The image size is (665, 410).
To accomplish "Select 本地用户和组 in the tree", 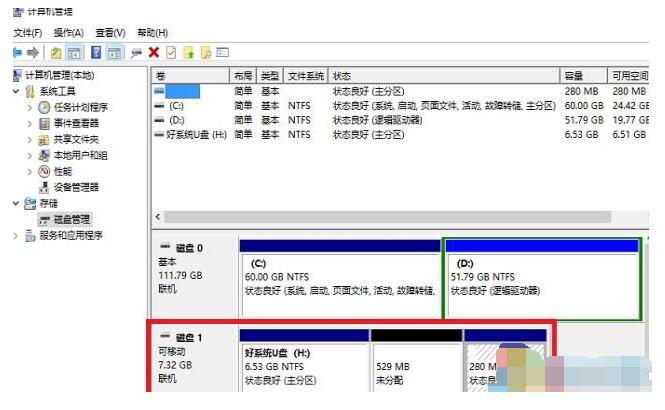I will (81, 156).
